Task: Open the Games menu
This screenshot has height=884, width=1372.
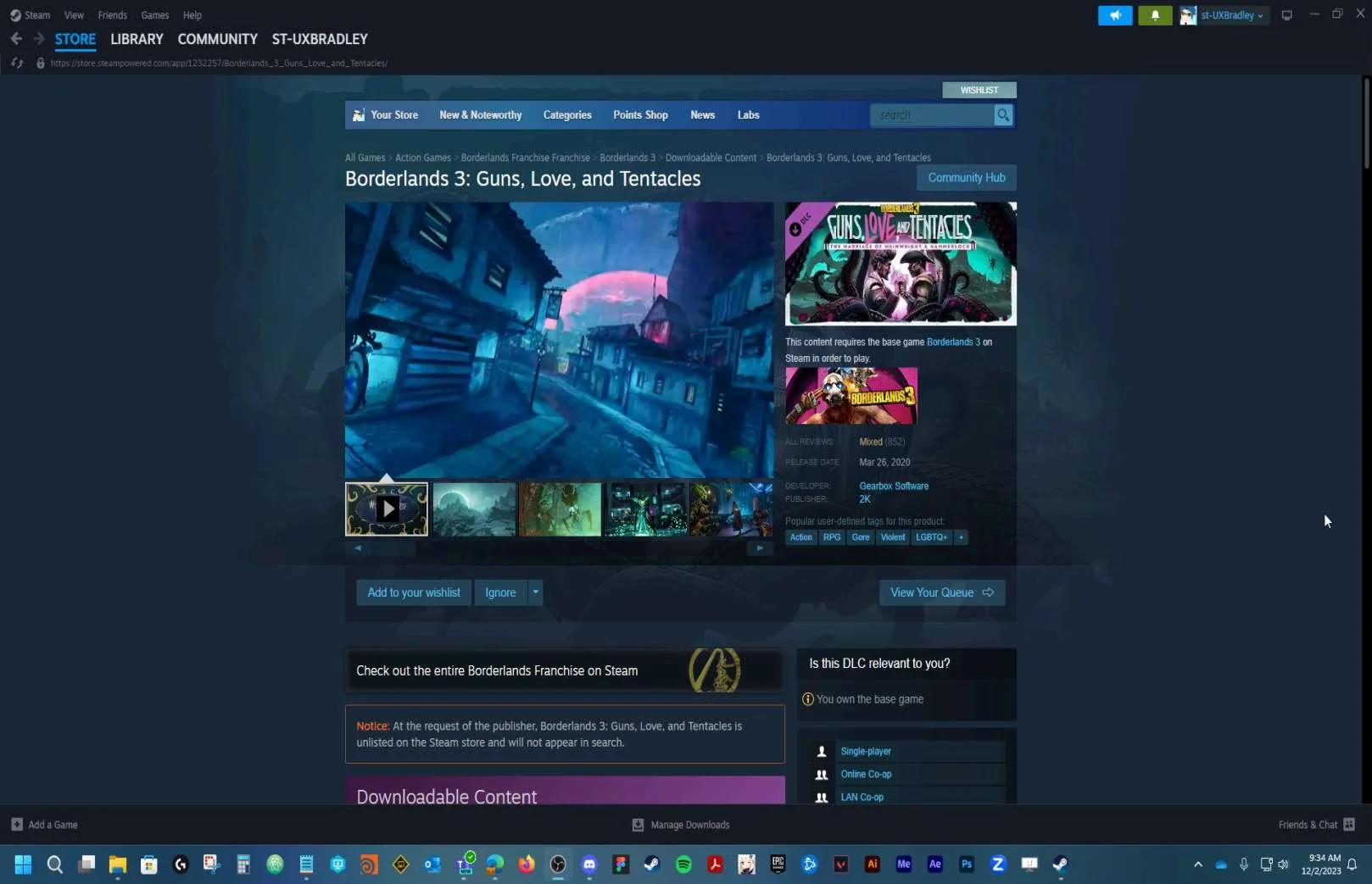Action: tap(154, 15)
